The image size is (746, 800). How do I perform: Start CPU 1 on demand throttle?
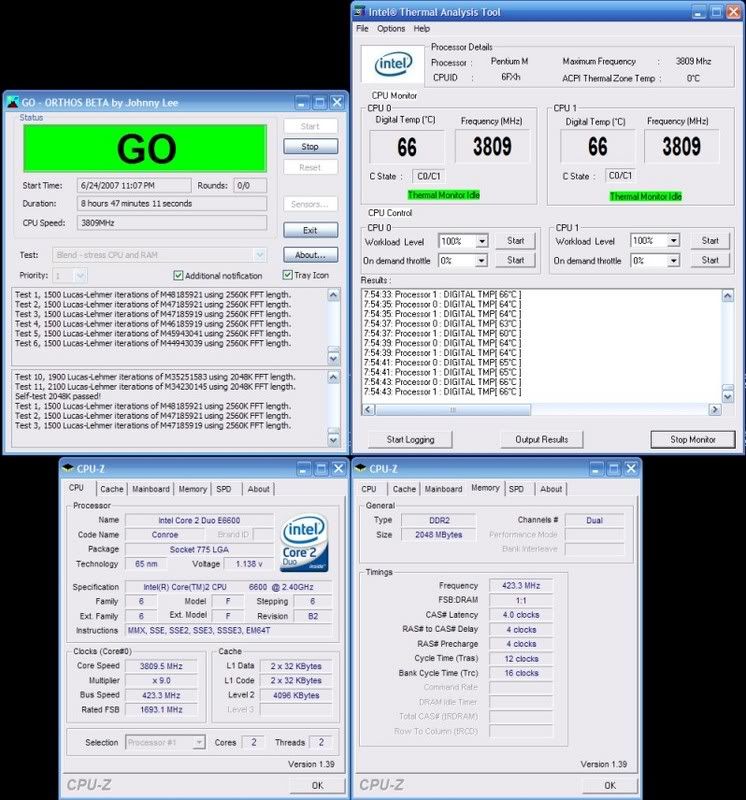(710, 260)
